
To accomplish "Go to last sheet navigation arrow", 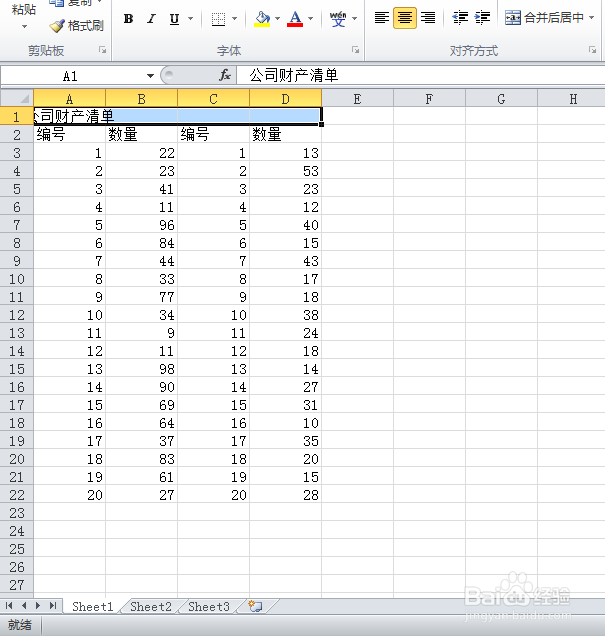I will pyautogui.click(x=53, y=606).
